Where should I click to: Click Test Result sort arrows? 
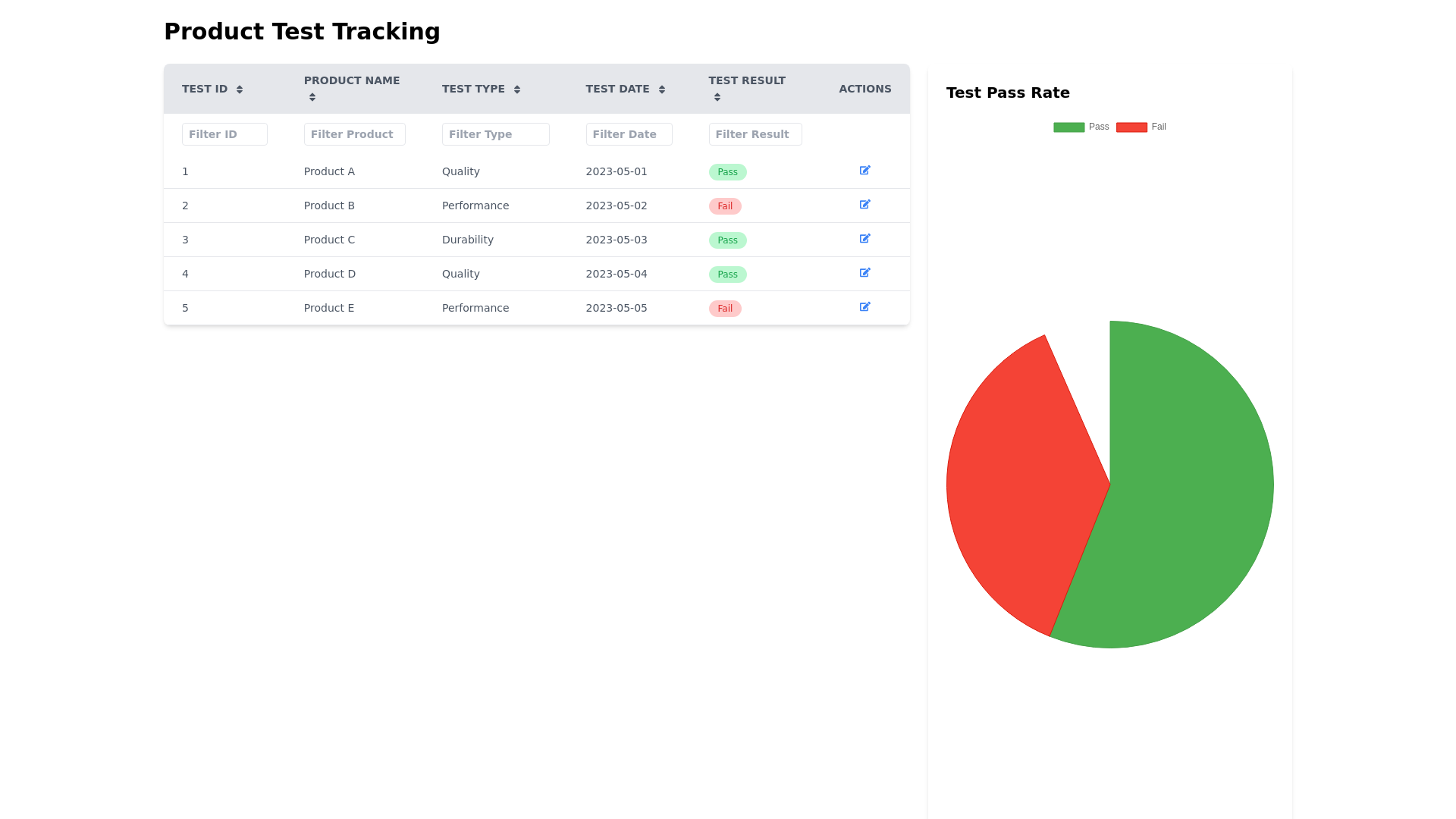[717, 97]
